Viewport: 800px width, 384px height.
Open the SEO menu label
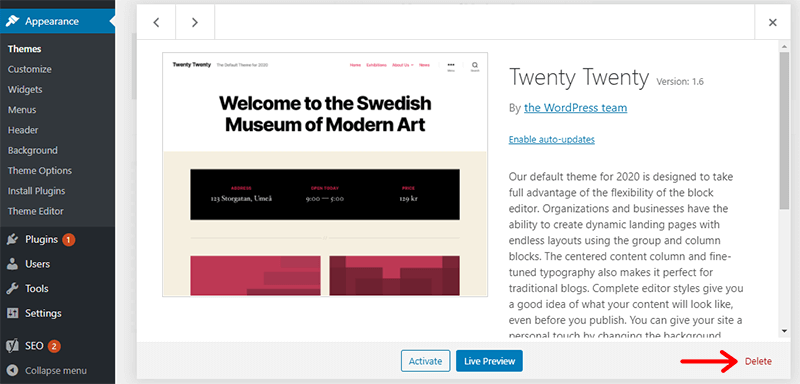tap(35, 346)
